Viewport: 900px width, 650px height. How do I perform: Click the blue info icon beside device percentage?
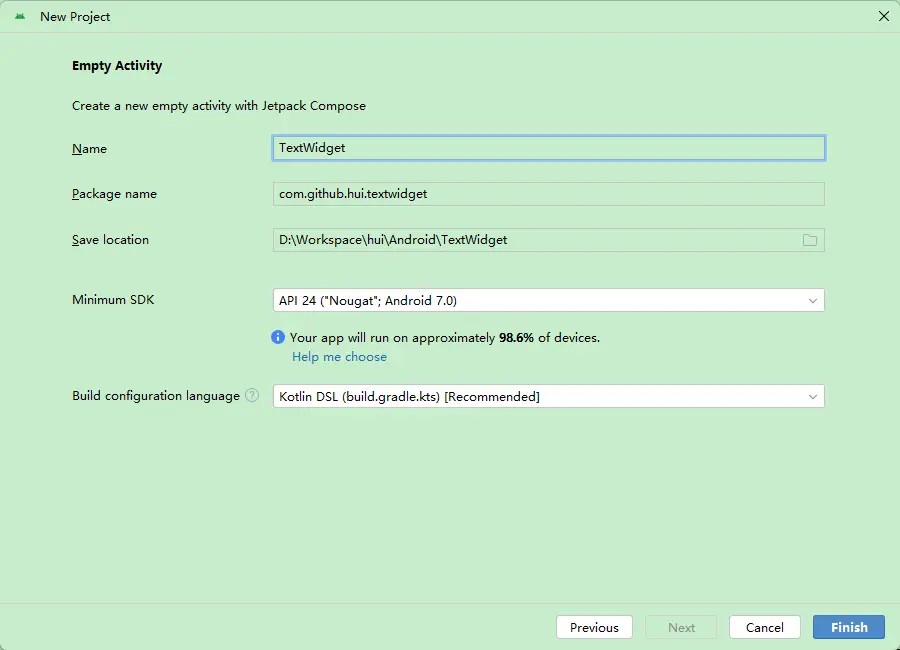coord(279,338)
